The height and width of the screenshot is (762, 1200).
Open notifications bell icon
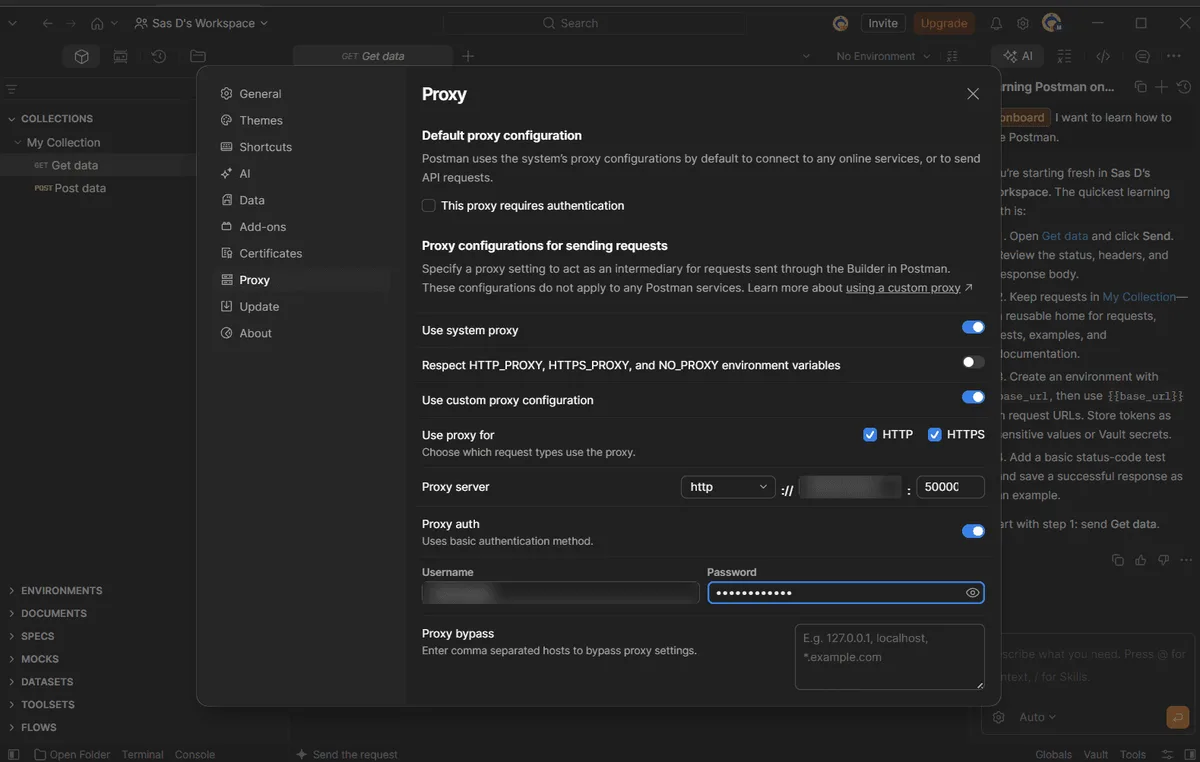pyautogui.click(x=996, y=23)
